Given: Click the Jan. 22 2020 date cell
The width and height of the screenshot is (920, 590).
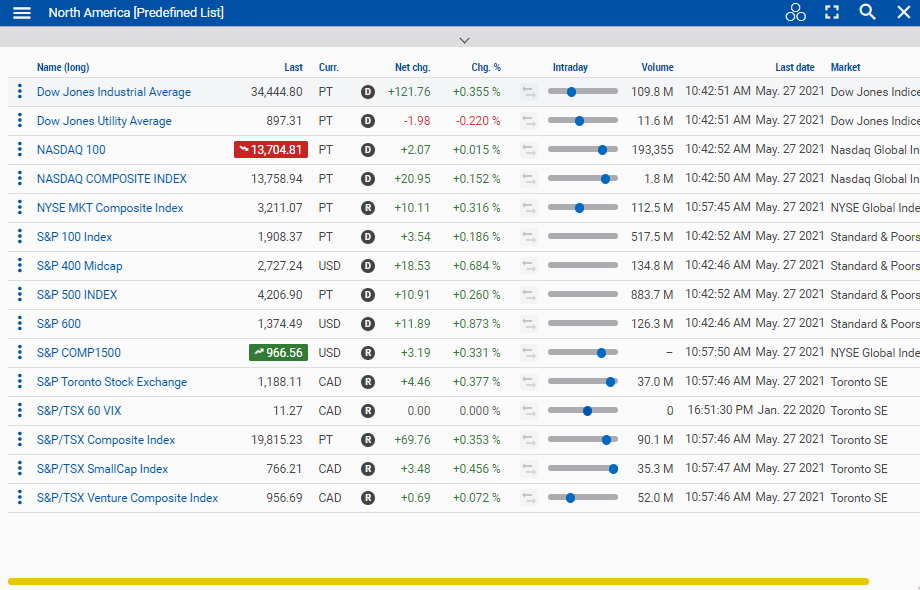Looking at the screenshot, I should coord(791,410).
